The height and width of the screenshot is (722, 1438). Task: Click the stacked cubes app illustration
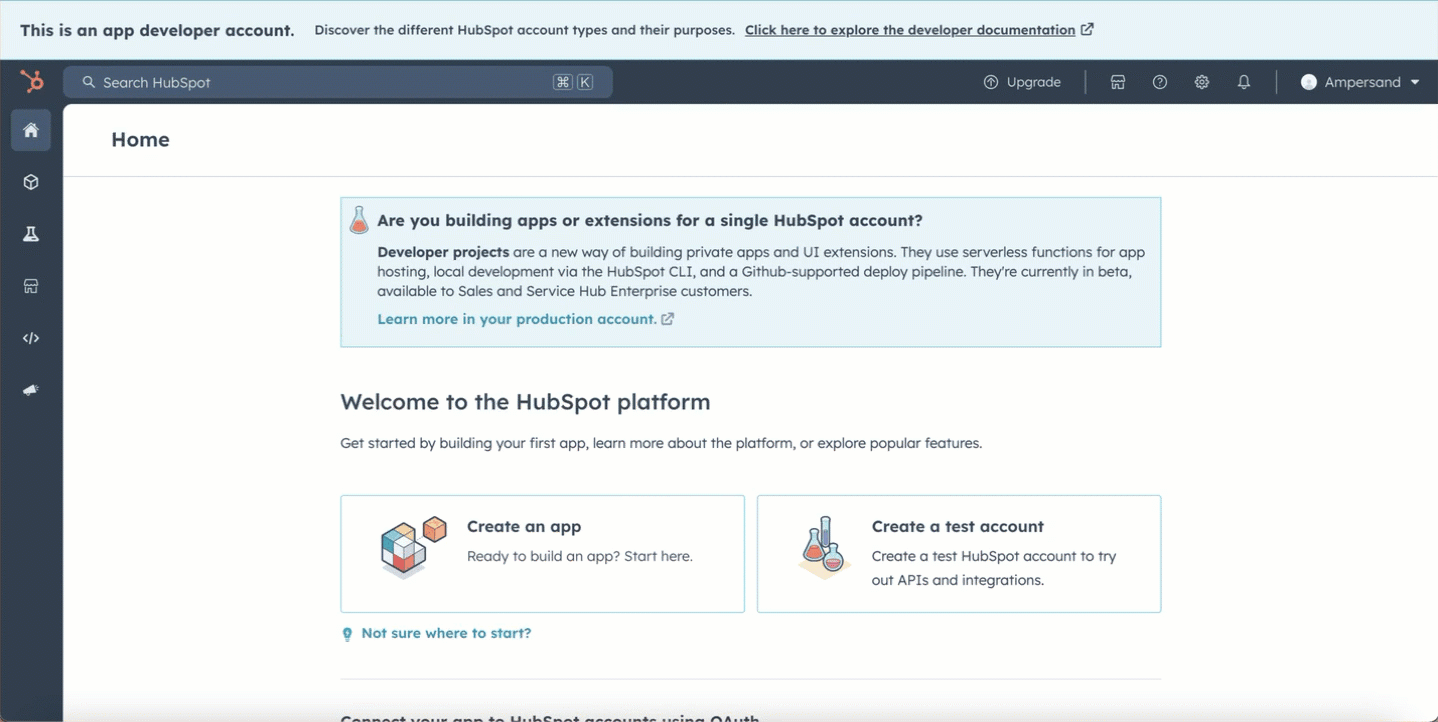412,547
